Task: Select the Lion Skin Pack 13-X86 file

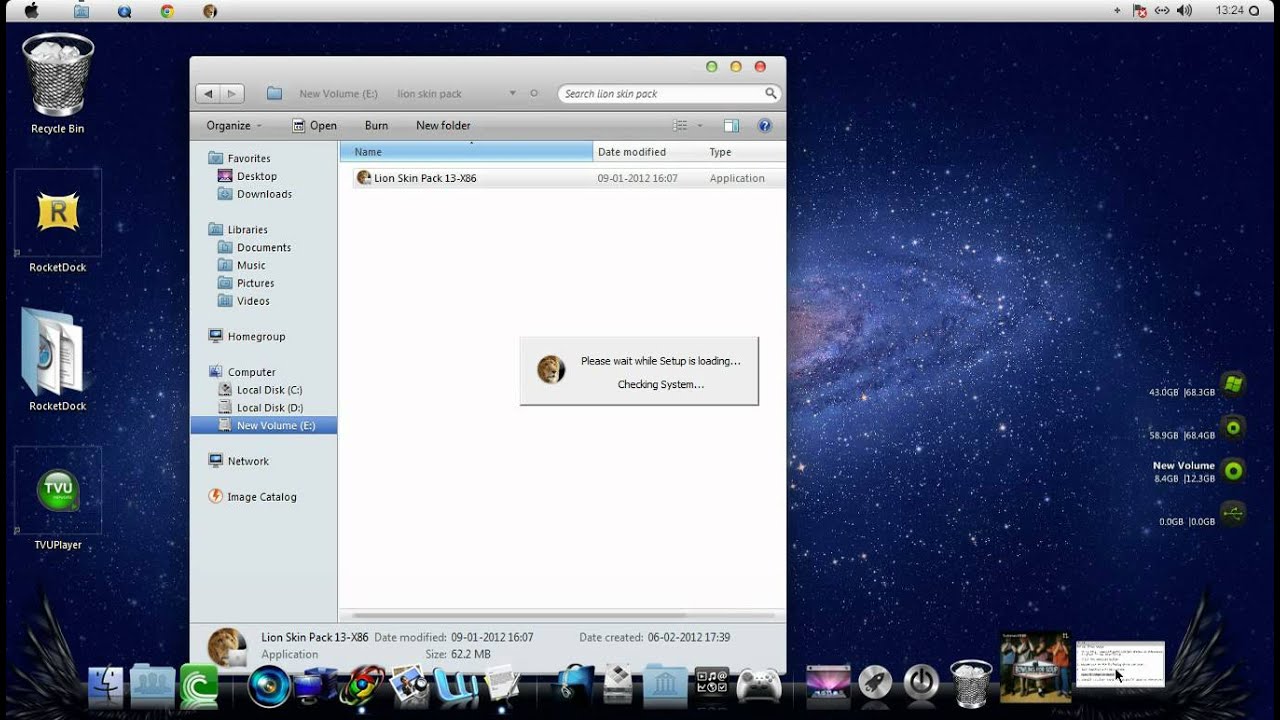Action: pos(567,178)
